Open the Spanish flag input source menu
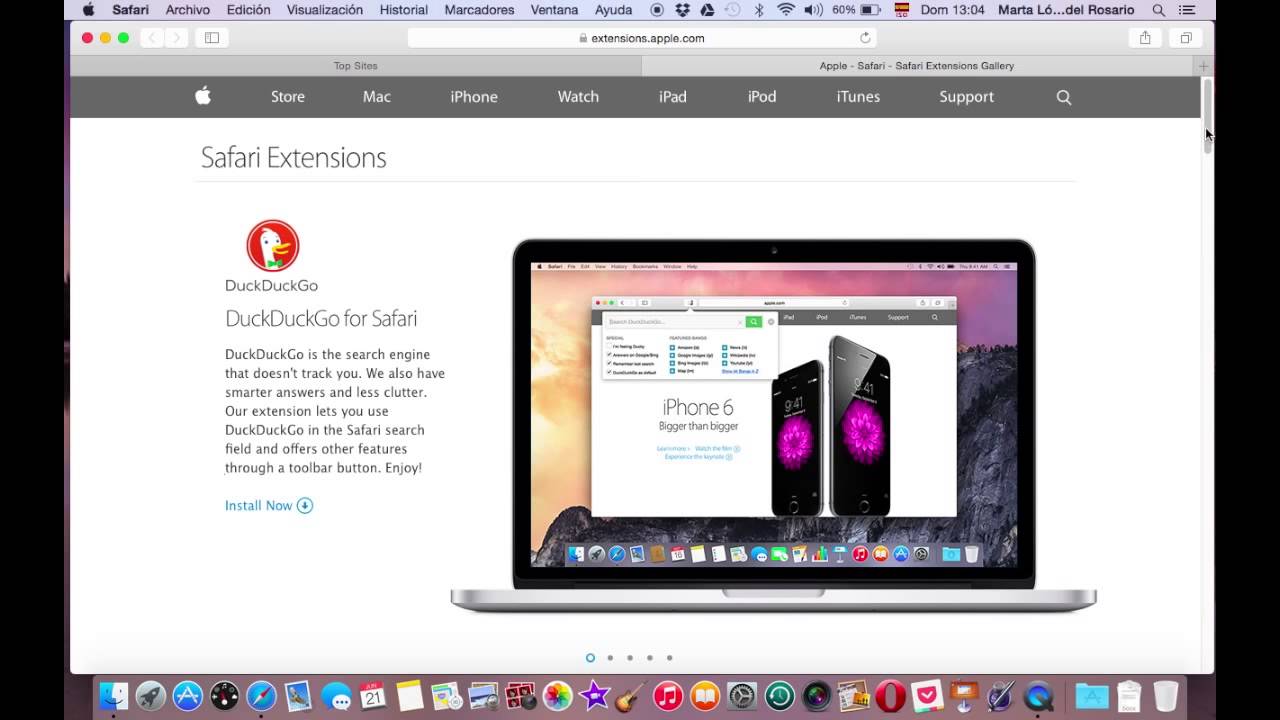The height and width of the screenshot is (720, 1280). tap(902, 10)
